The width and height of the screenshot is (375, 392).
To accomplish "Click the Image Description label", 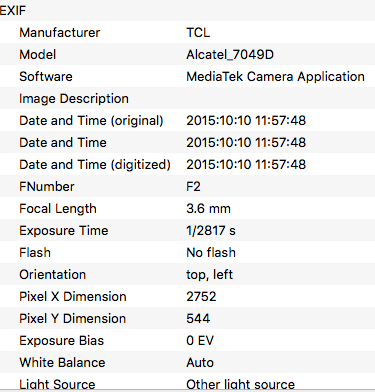I will [x=74, y=99].
